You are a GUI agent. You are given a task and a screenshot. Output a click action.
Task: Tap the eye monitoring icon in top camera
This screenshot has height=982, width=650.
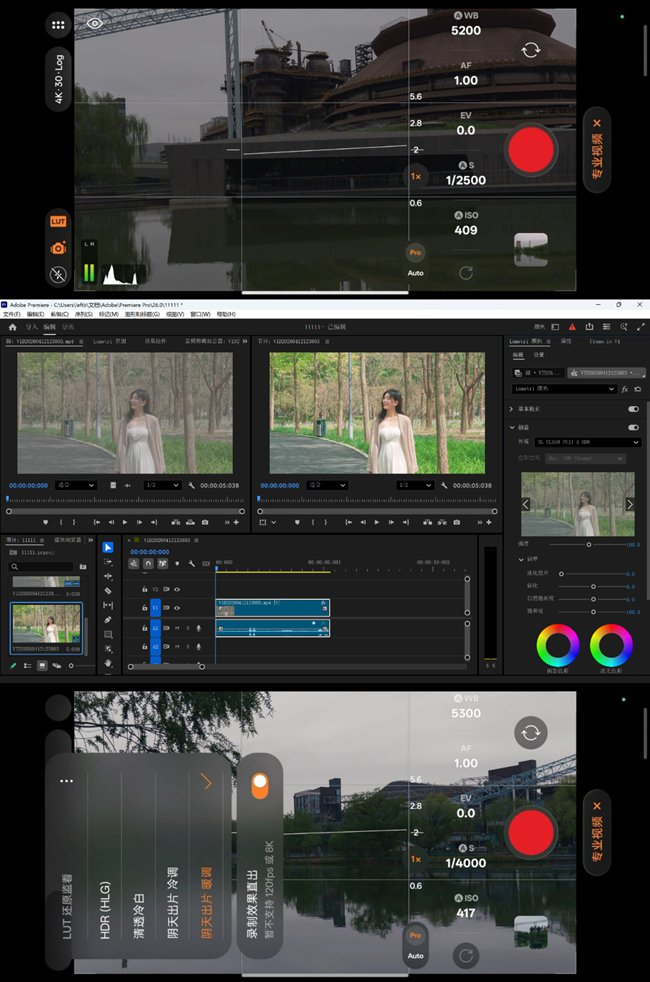[95, 22]
